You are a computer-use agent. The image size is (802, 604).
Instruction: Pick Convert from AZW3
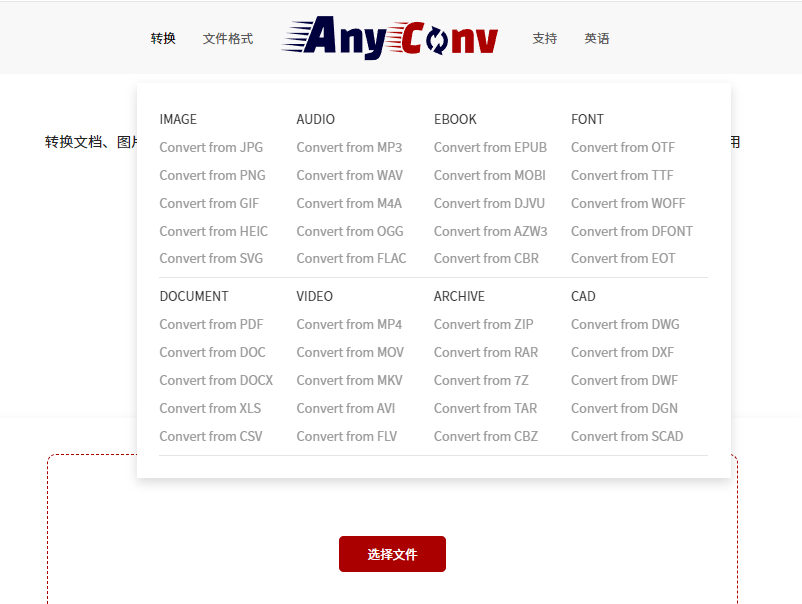click(491, 231)
